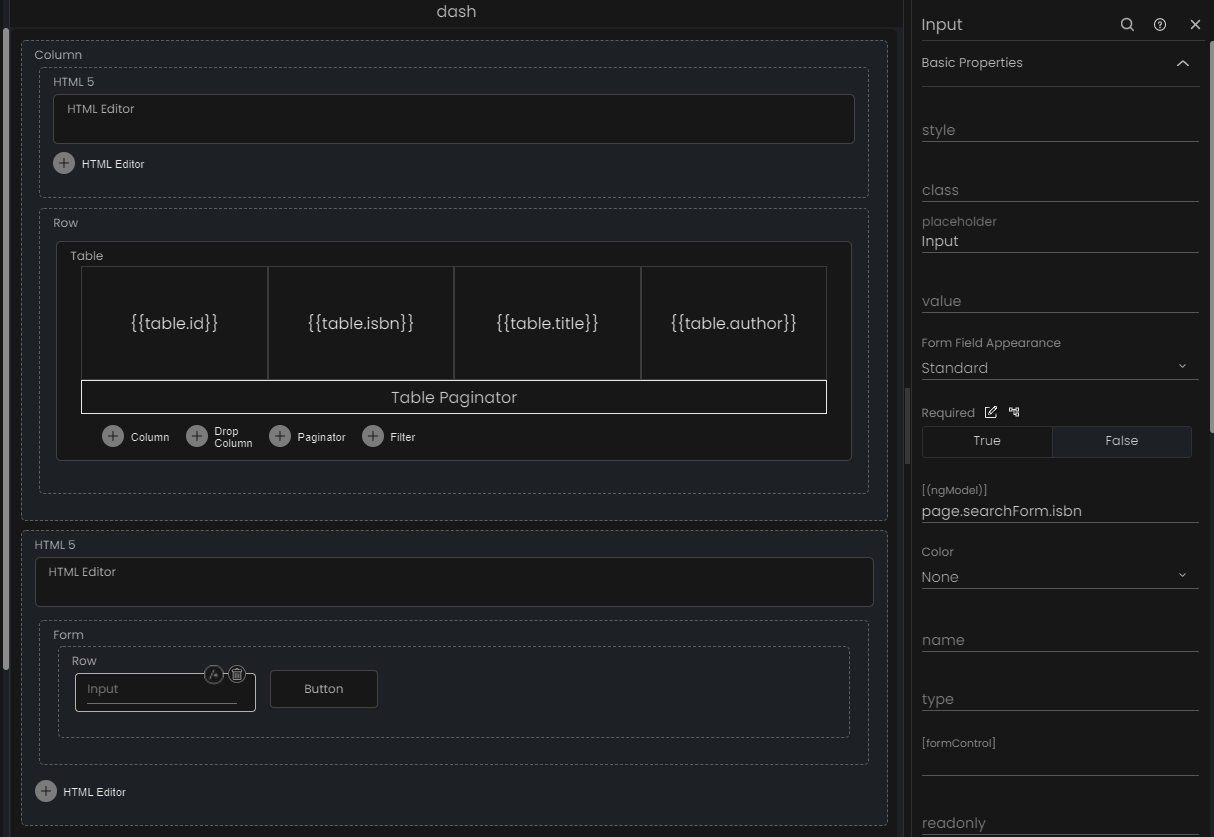Click the edit icon above the Input field

213,674
